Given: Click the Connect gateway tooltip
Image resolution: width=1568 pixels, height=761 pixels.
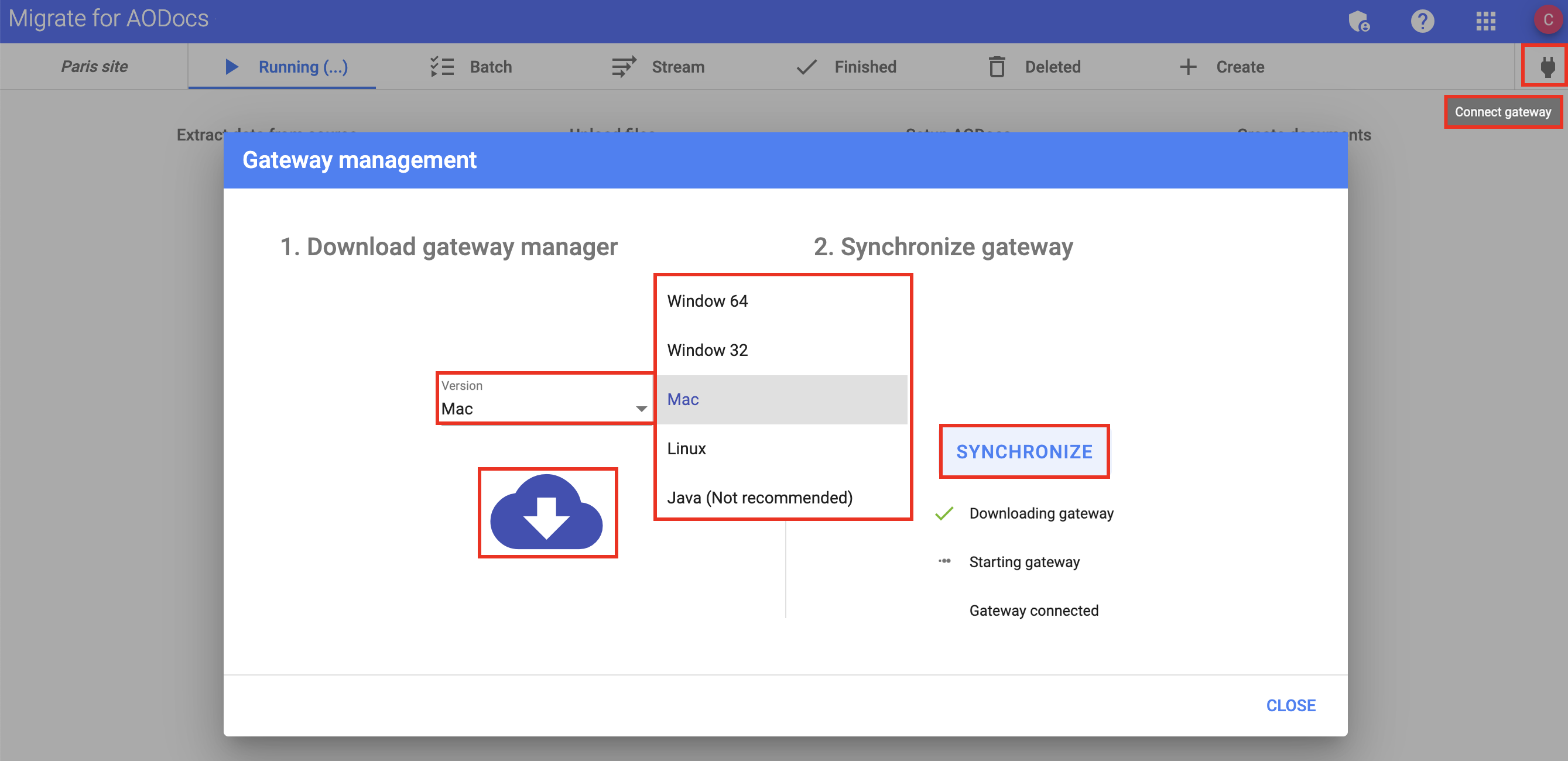Looking at the screenshot, I should point(1502,112).
